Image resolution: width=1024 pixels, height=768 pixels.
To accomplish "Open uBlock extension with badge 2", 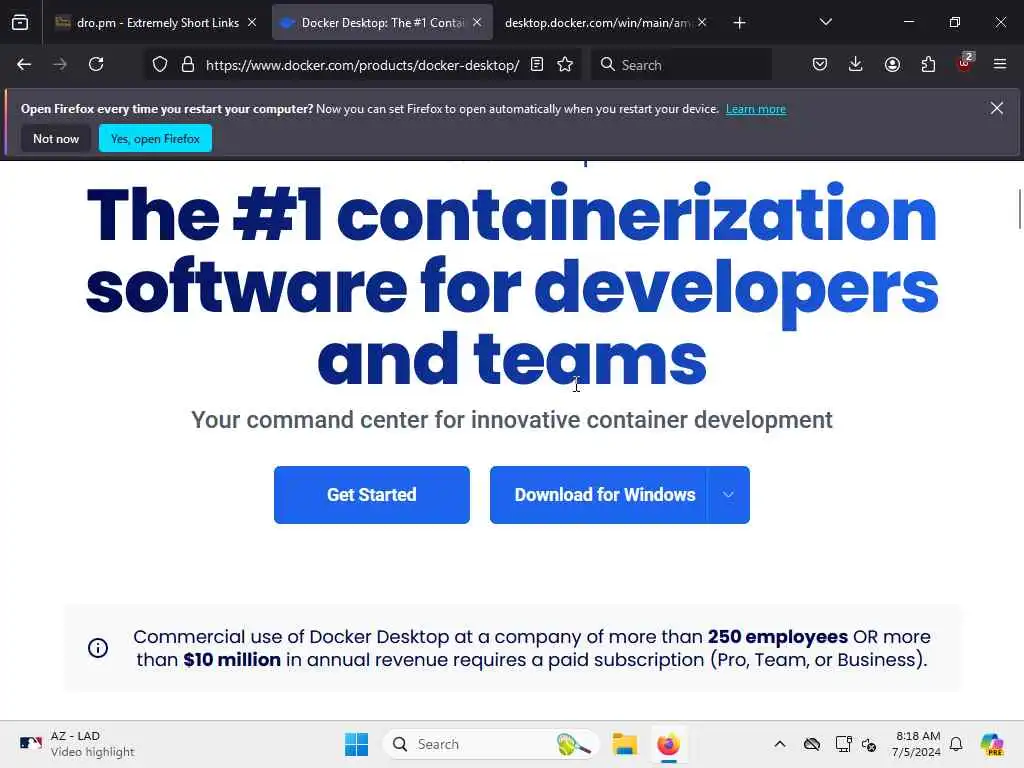I will pos(965,63).
